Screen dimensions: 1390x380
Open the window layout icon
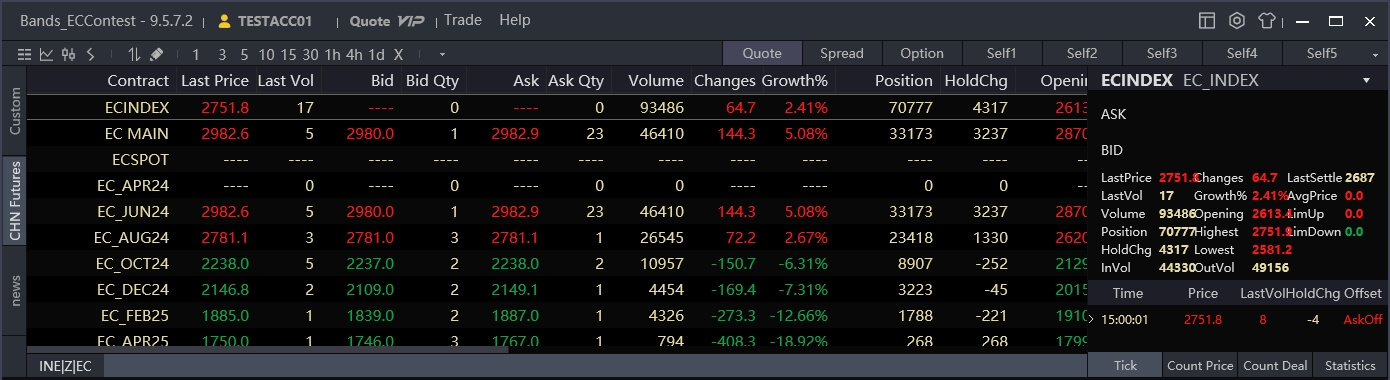point(1207,20)
